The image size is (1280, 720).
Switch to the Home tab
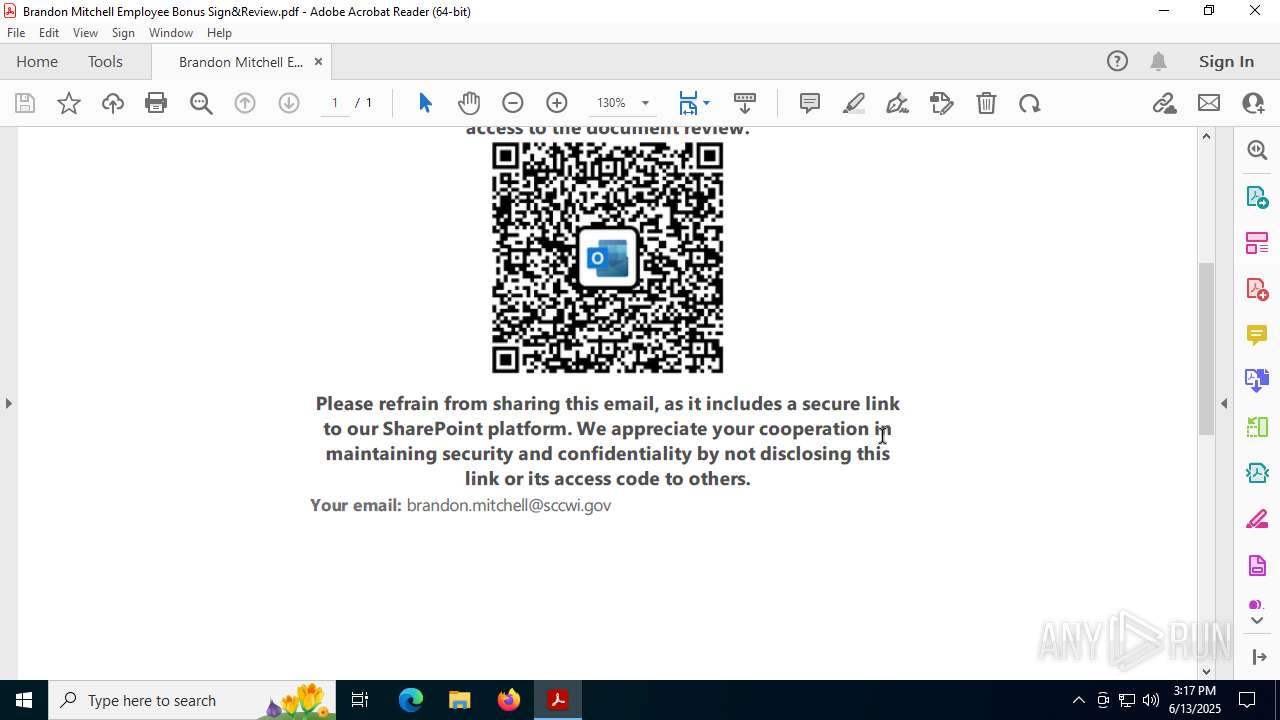tap(37, 62)
